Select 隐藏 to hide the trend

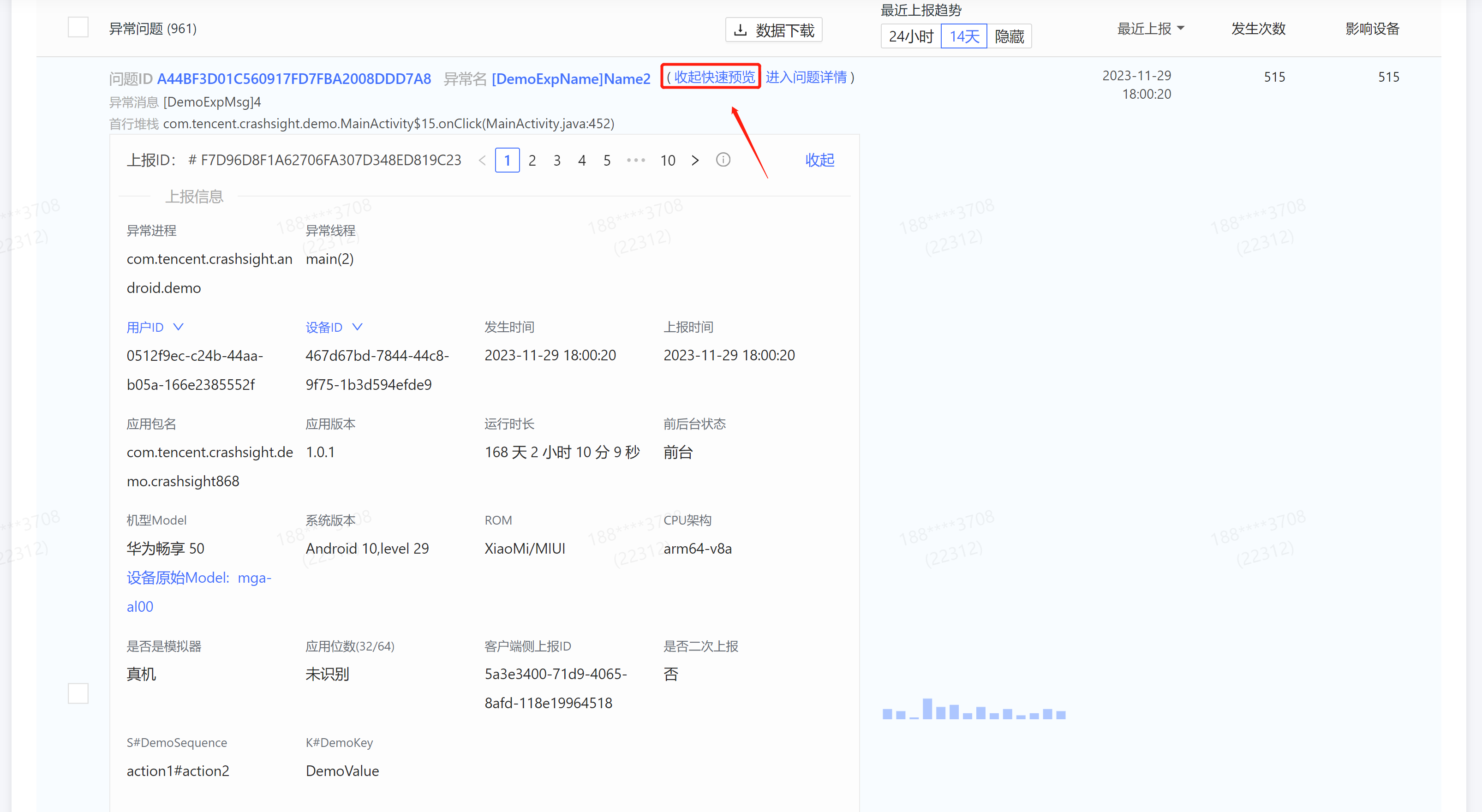(1009, 36)
